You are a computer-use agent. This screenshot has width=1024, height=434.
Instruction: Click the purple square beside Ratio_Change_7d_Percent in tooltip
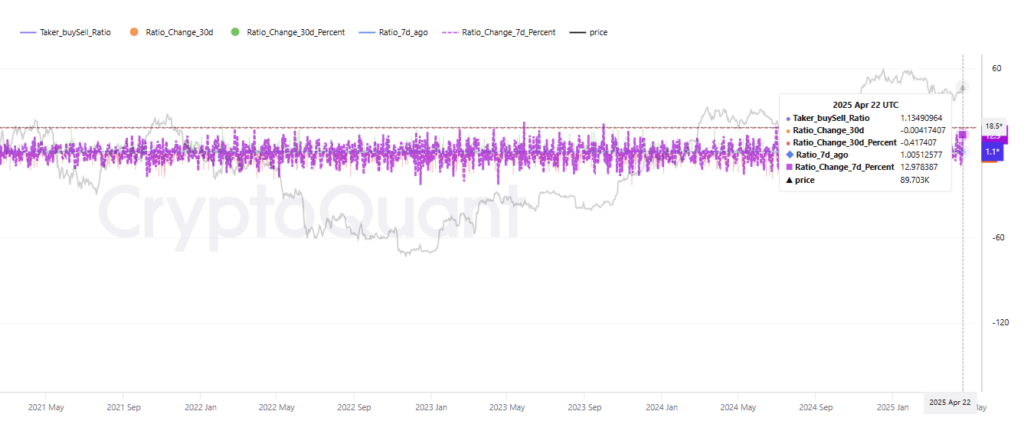pos(788,167)
